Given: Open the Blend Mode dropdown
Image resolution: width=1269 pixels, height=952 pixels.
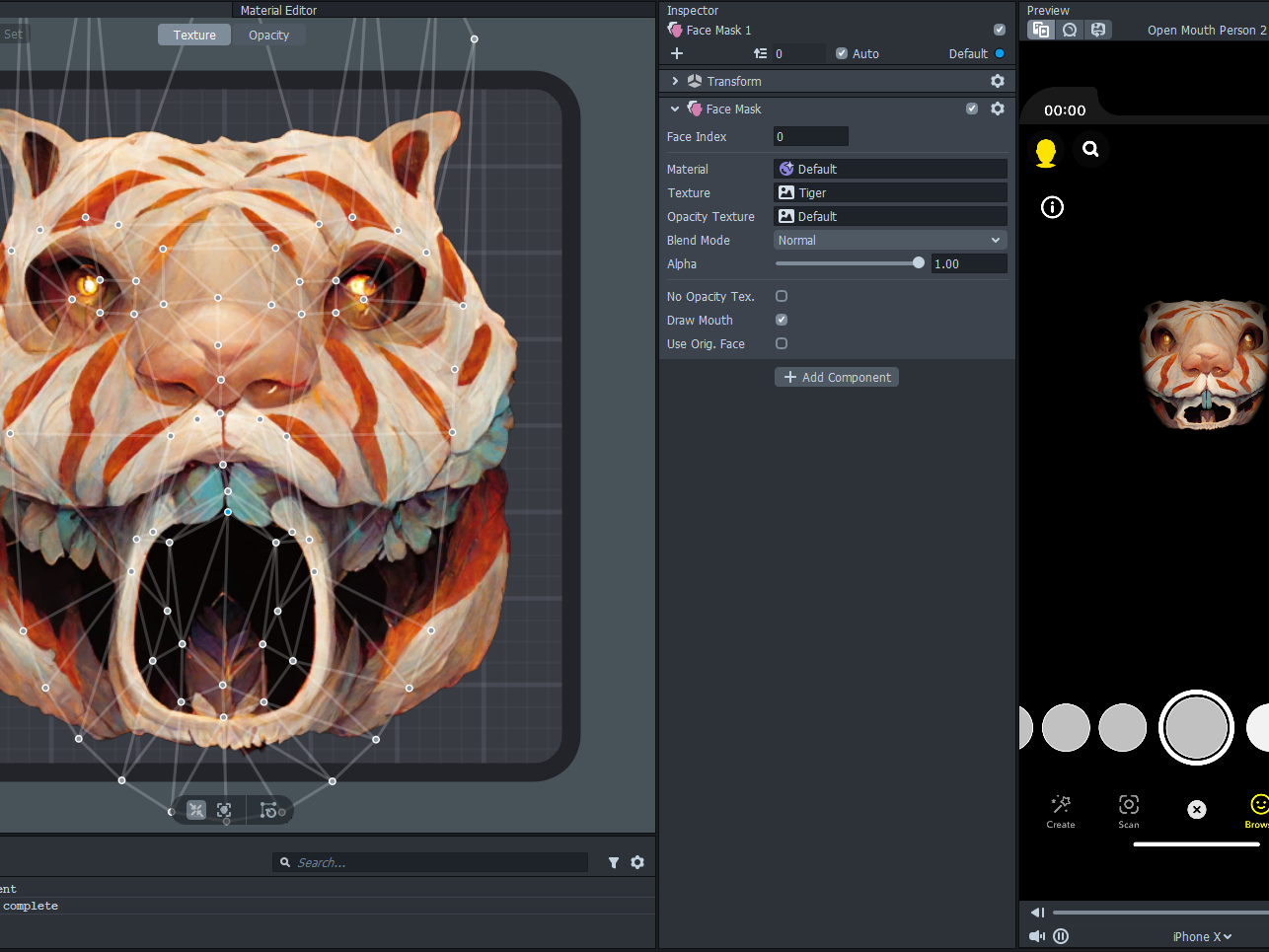Looking at the screenshot, I should [889, 241].
